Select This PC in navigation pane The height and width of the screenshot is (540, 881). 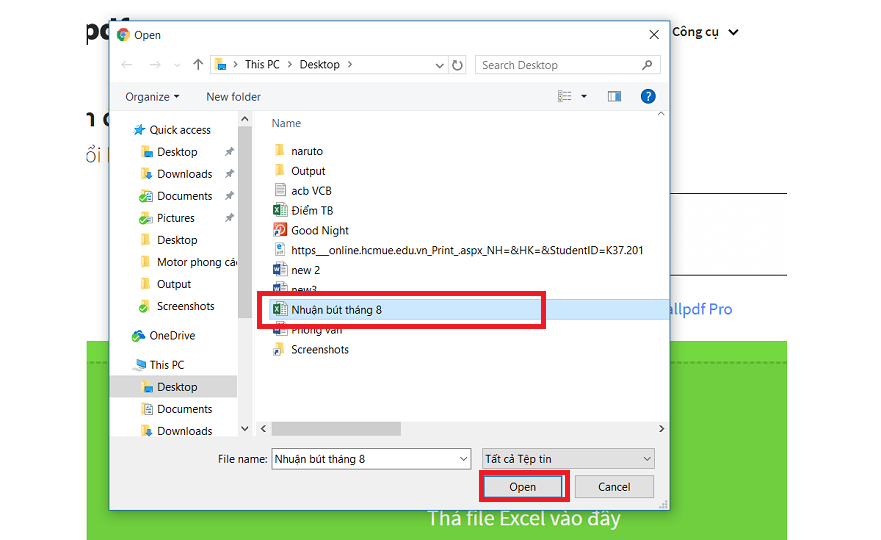point(159,365)
